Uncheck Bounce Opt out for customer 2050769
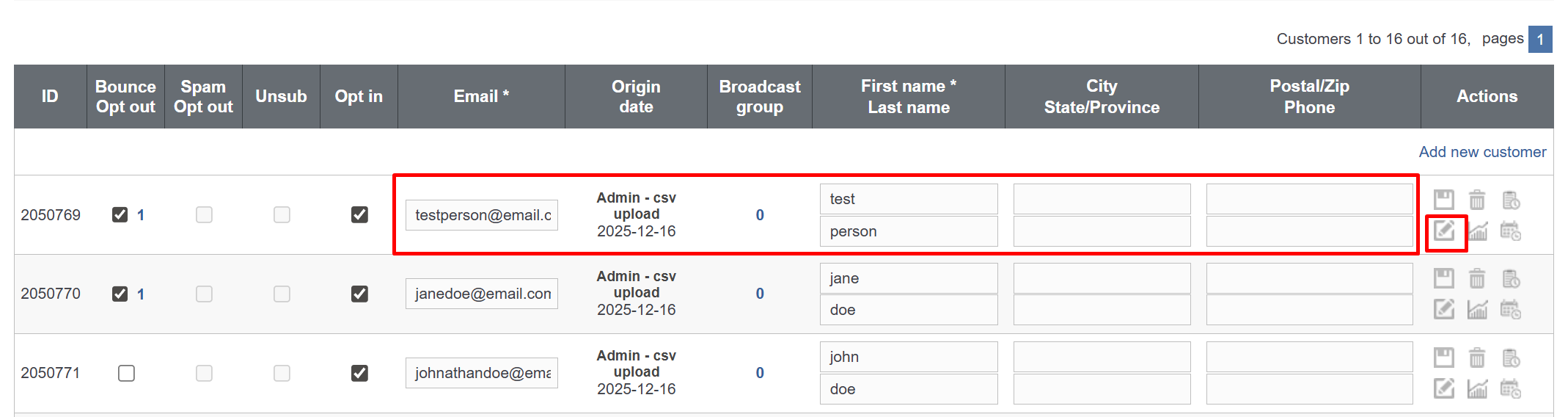The image size is (1568, 417). pos(120,214)
